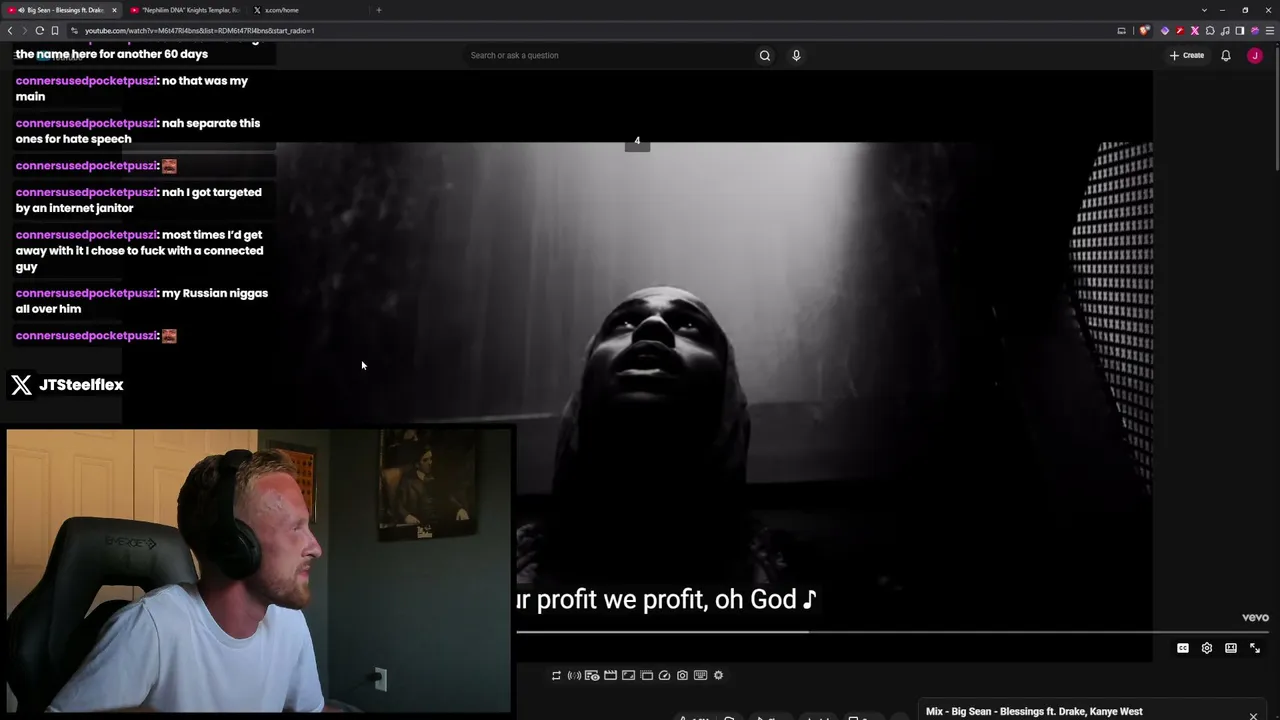1280x720 pixels.
Task: Click the clapperboard icon below the player
Action: click(610, 675)
